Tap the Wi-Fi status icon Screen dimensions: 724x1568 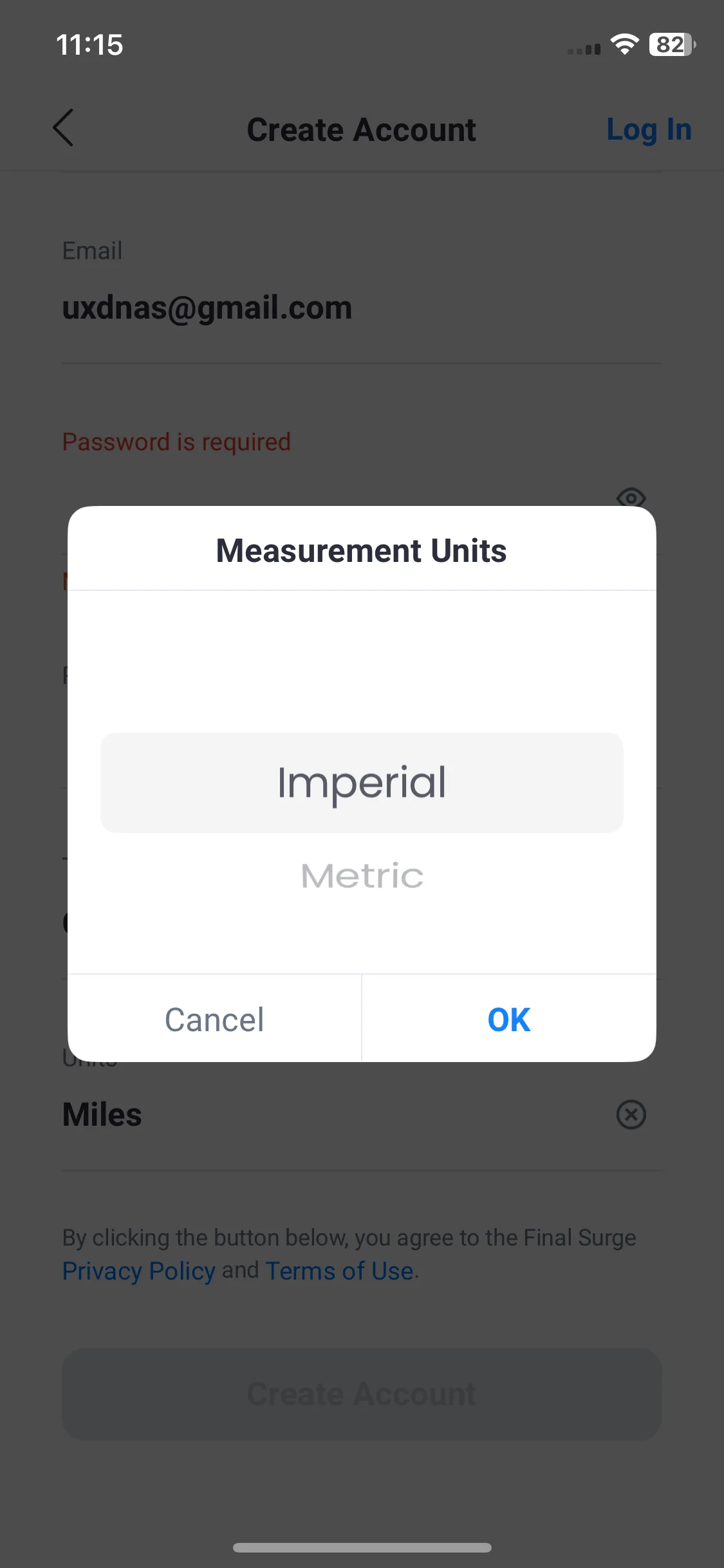click(624, 44)
